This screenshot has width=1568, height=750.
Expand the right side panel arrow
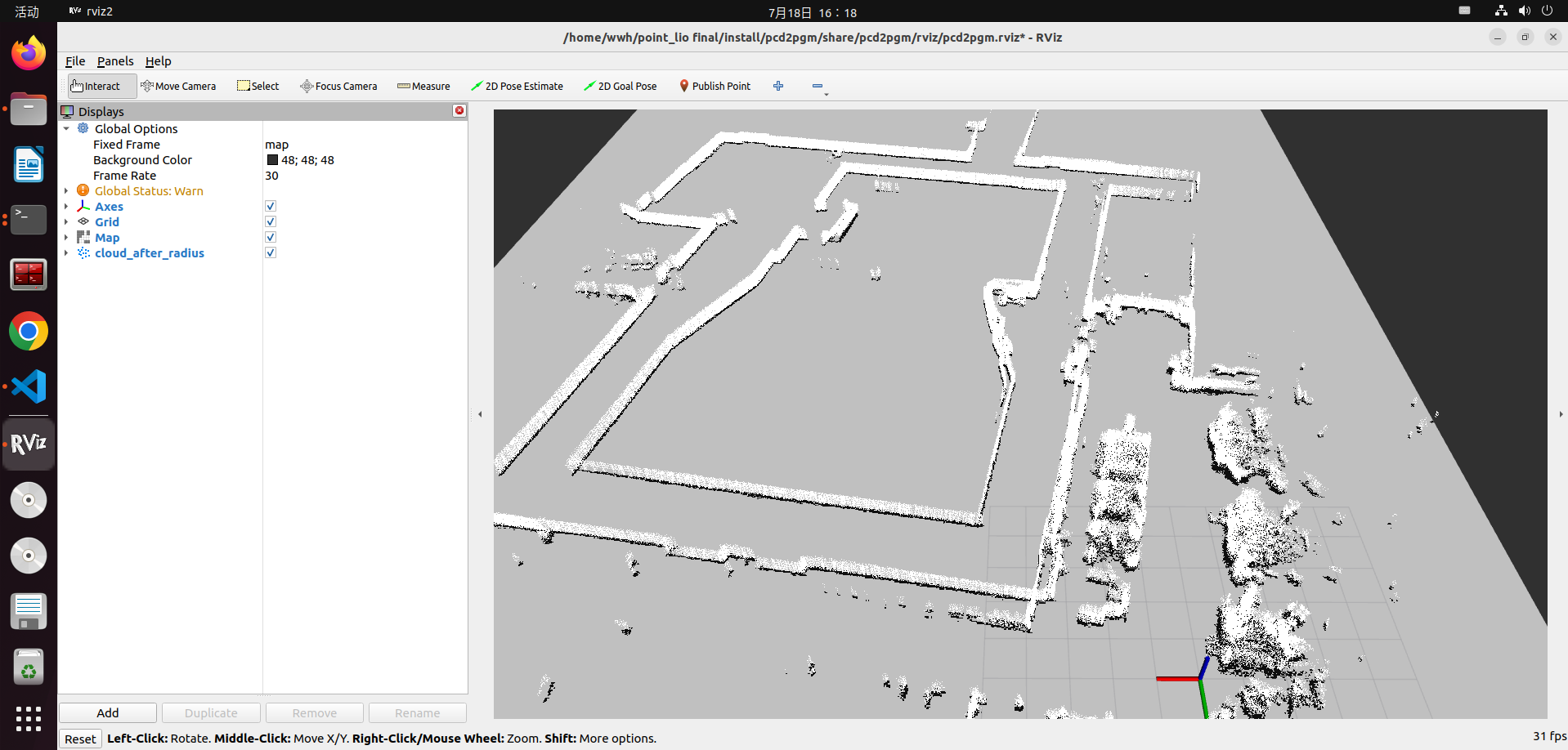click(x=1561, y=414)
